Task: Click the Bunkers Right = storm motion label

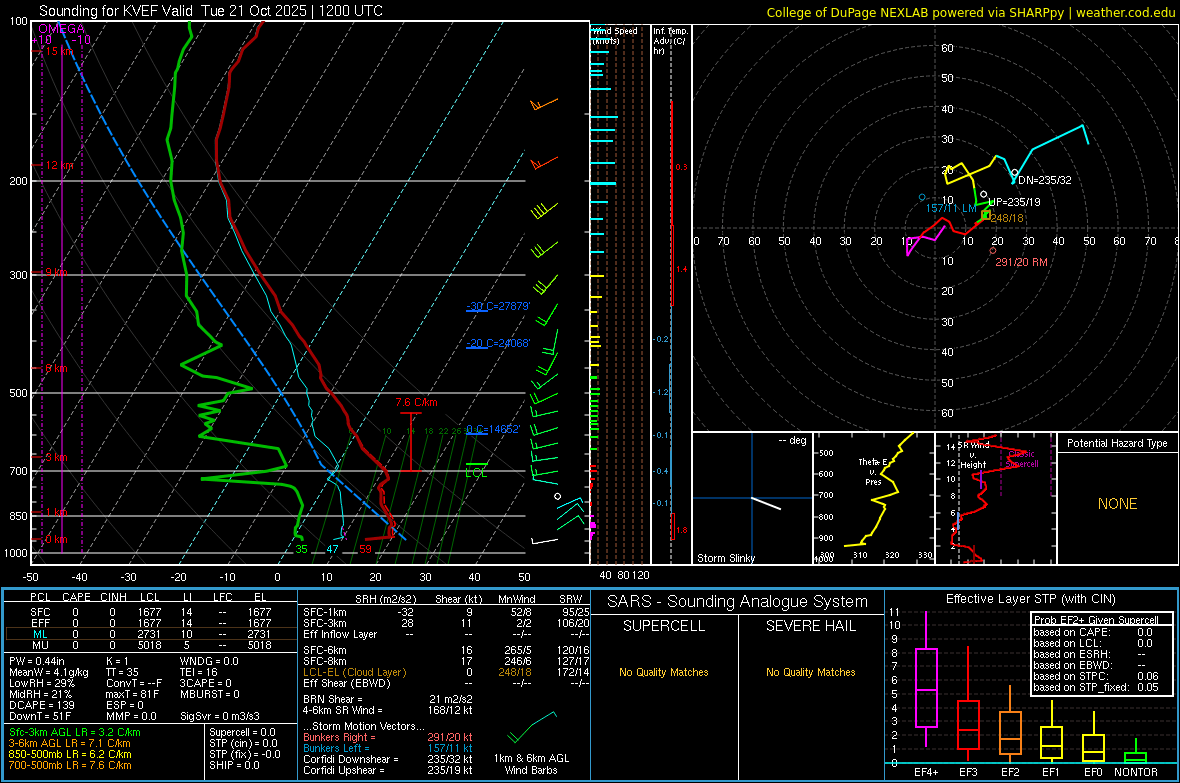Action: click(339, 737)
